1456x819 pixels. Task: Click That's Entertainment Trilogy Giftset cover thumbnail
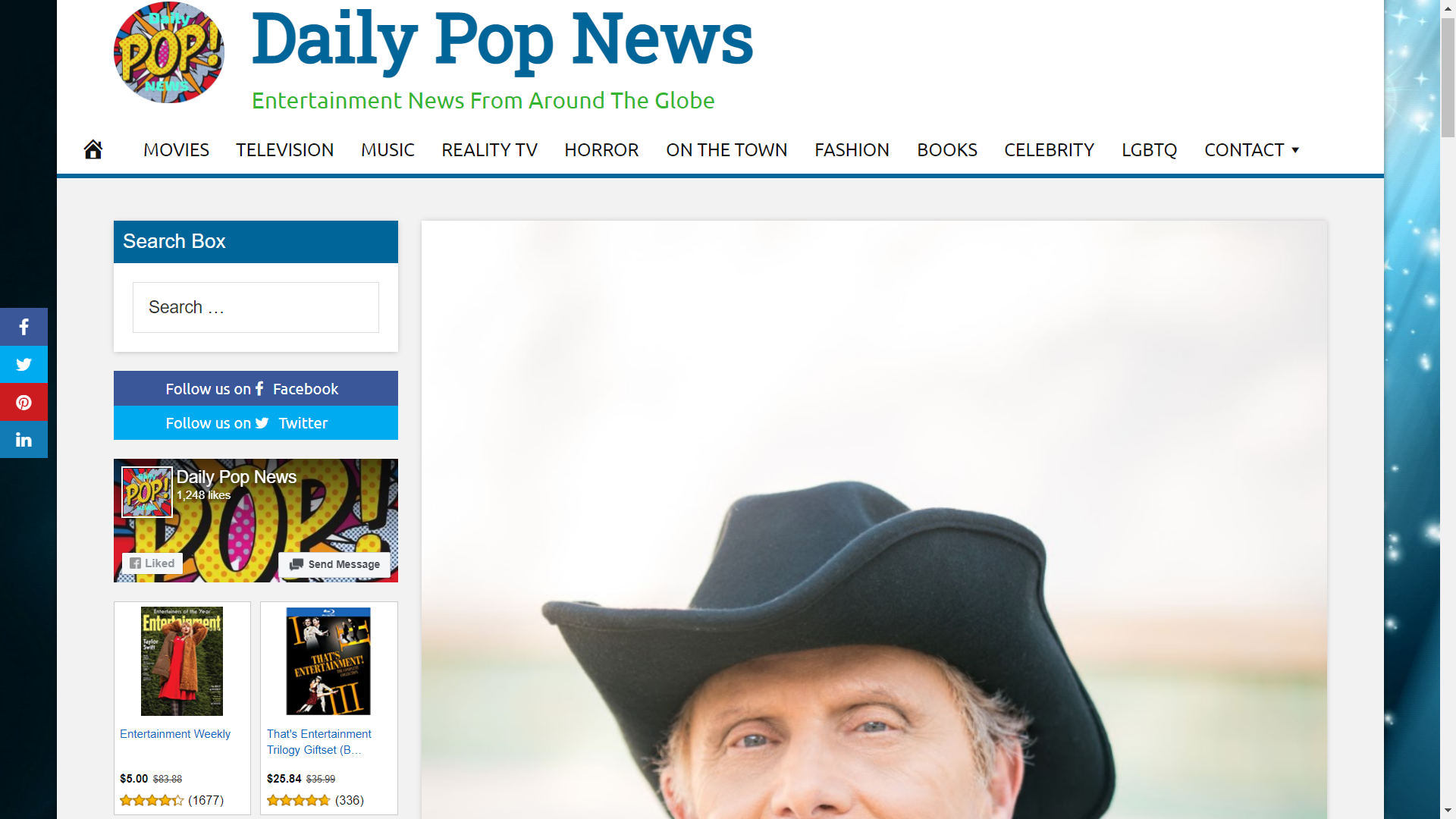tap(328, 661)
